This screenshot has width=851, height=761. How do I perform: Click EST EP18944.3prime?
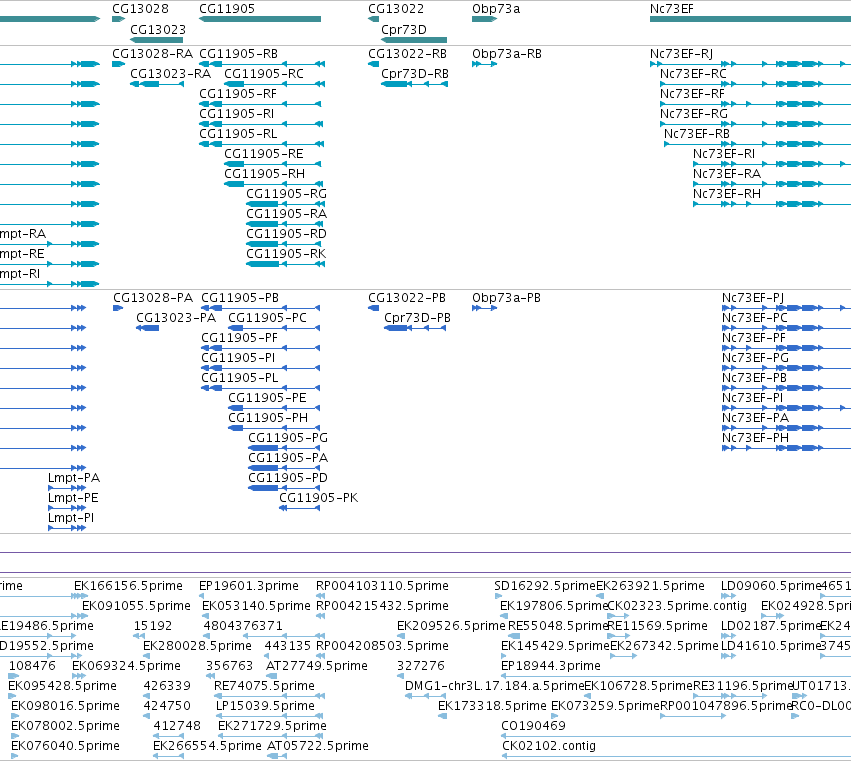point(551,667)
